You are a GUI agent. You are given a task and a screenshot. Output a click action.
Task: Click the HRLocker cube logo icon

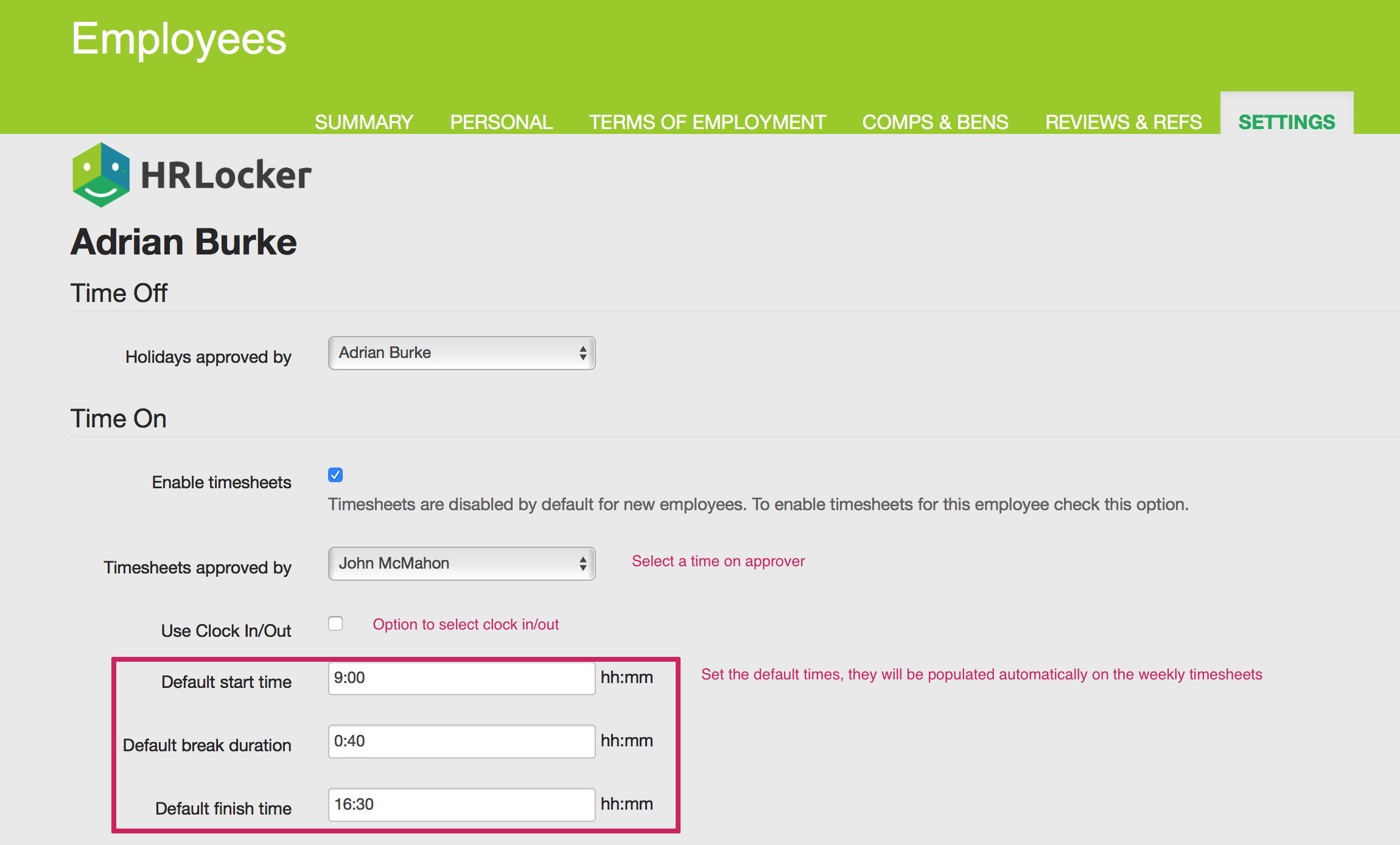click(x=100, y=175)
